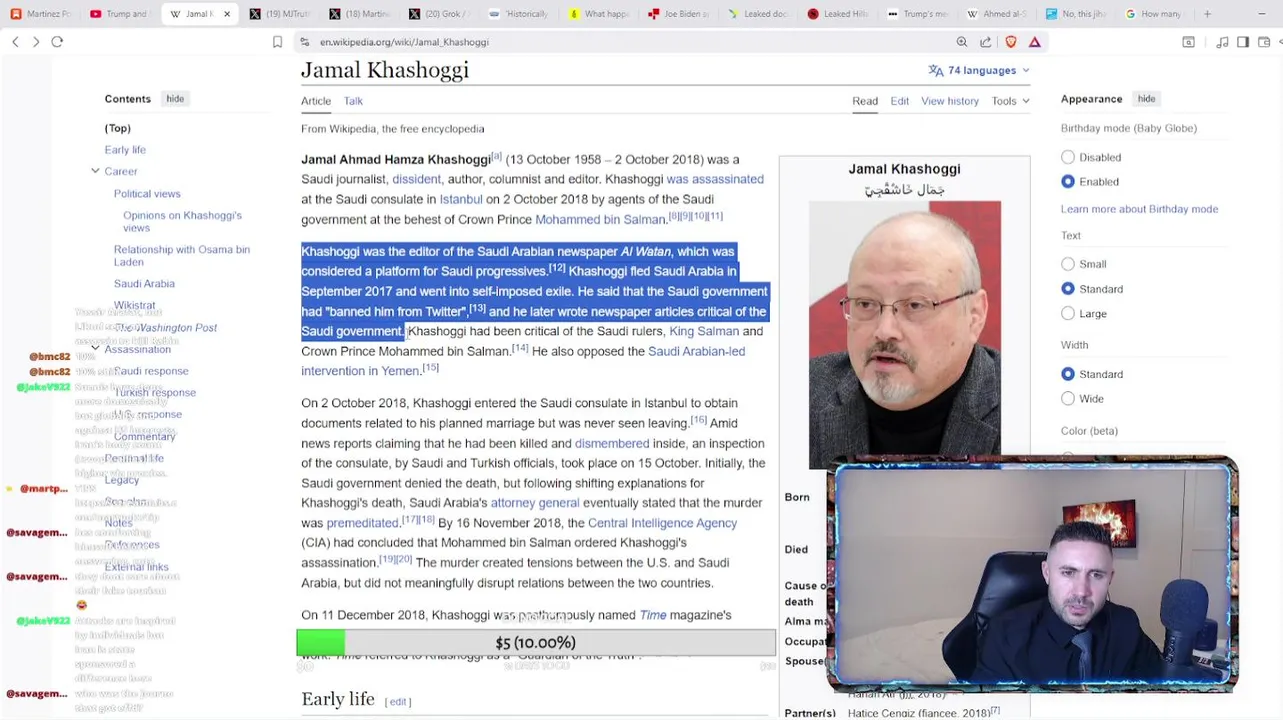Open the 74 languages dropdown
Viewport: 1283px width, 720px height.
click(x=980, y=70)
